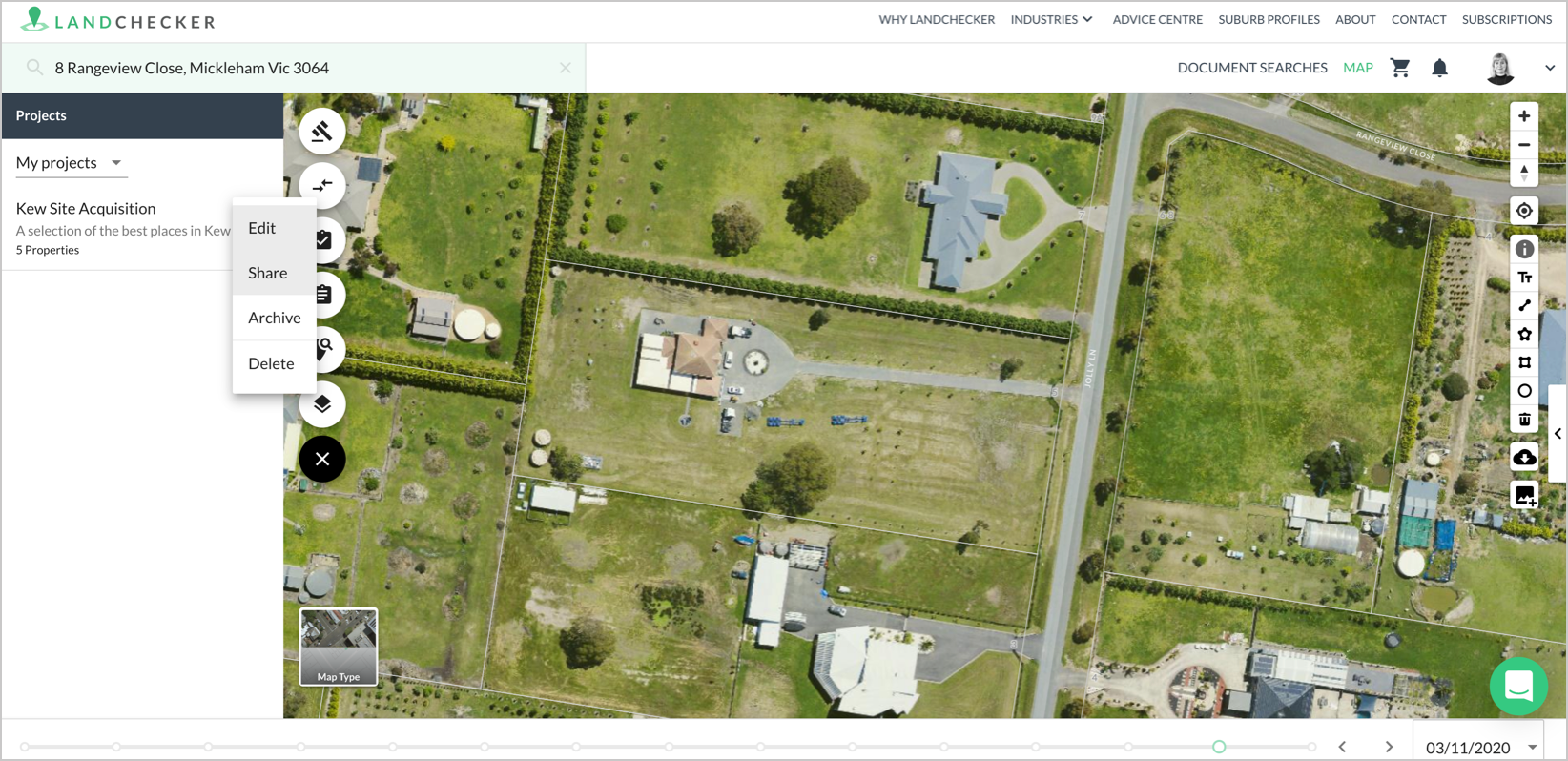The height and width of the screenshot is (761, 1568).
Task: Click the compare arrows tool button
Action: click(322, 186)
